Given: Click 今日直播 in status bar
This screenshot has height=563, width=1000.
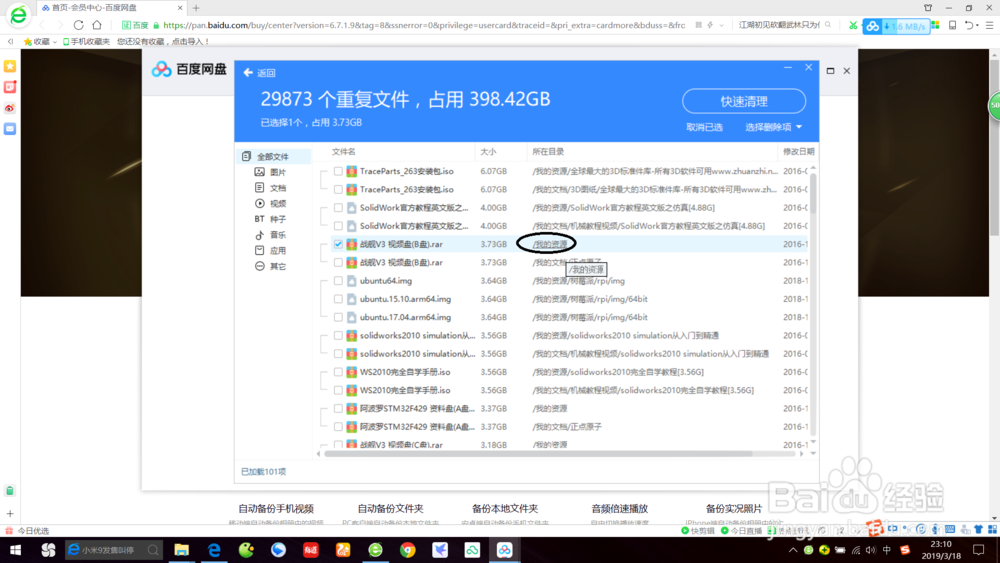Looking at the screenshot, I should click(741, 530).
